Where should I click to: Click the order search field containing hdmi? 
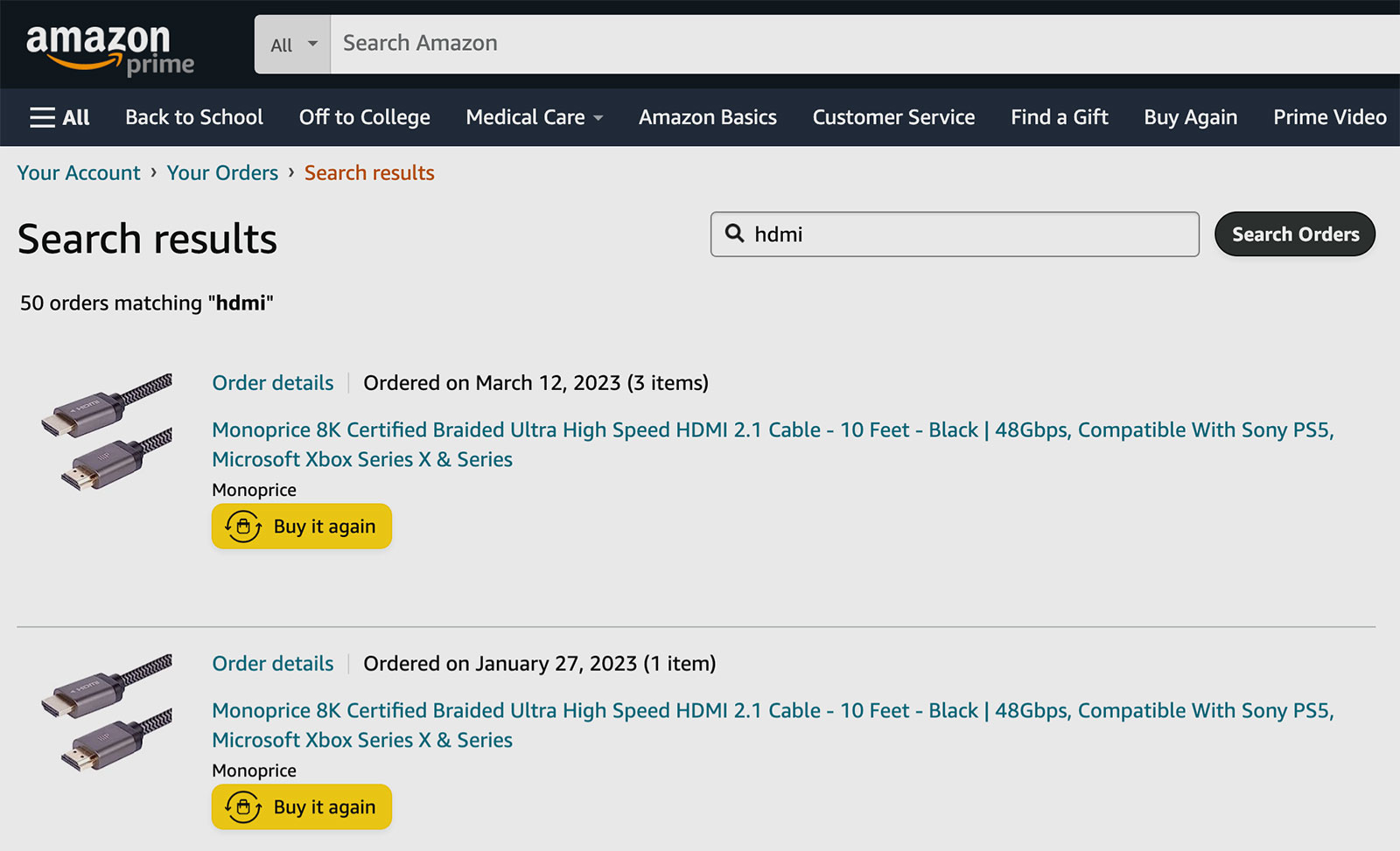[x=955, y=234]
